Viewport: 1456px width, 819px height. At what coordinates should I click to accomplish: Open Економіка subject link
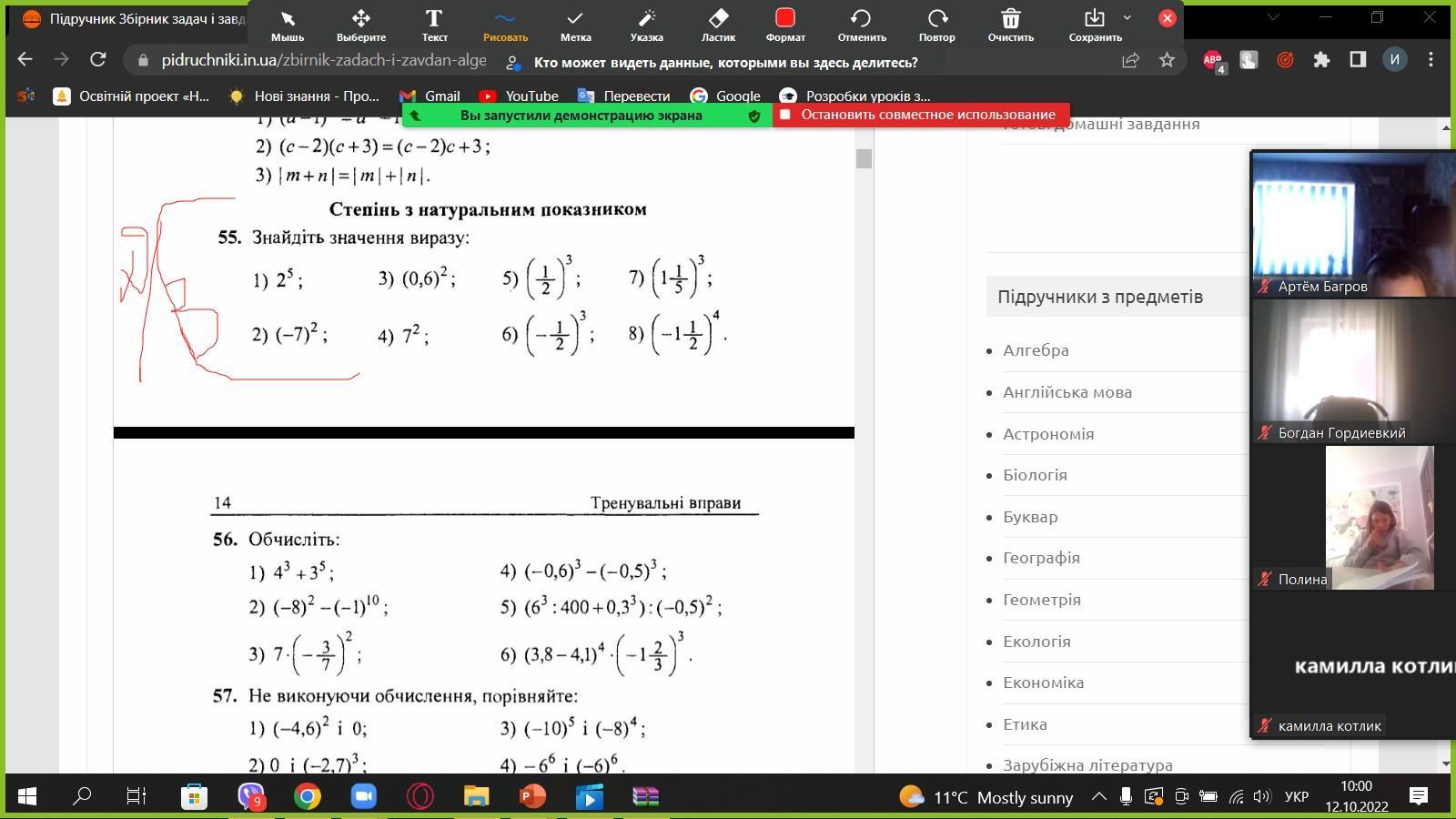tap(1043, 682)
